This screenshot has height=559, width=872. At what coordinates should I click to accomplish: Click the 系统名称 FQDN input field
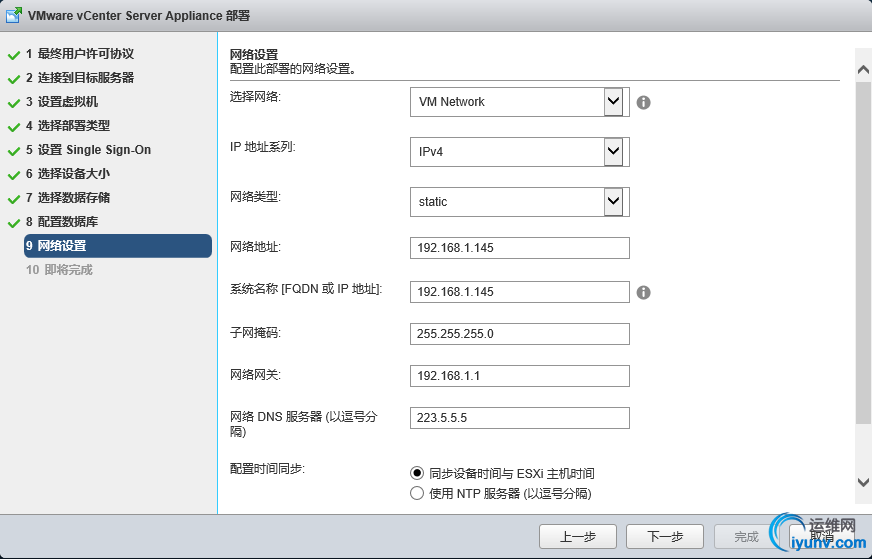519,291
